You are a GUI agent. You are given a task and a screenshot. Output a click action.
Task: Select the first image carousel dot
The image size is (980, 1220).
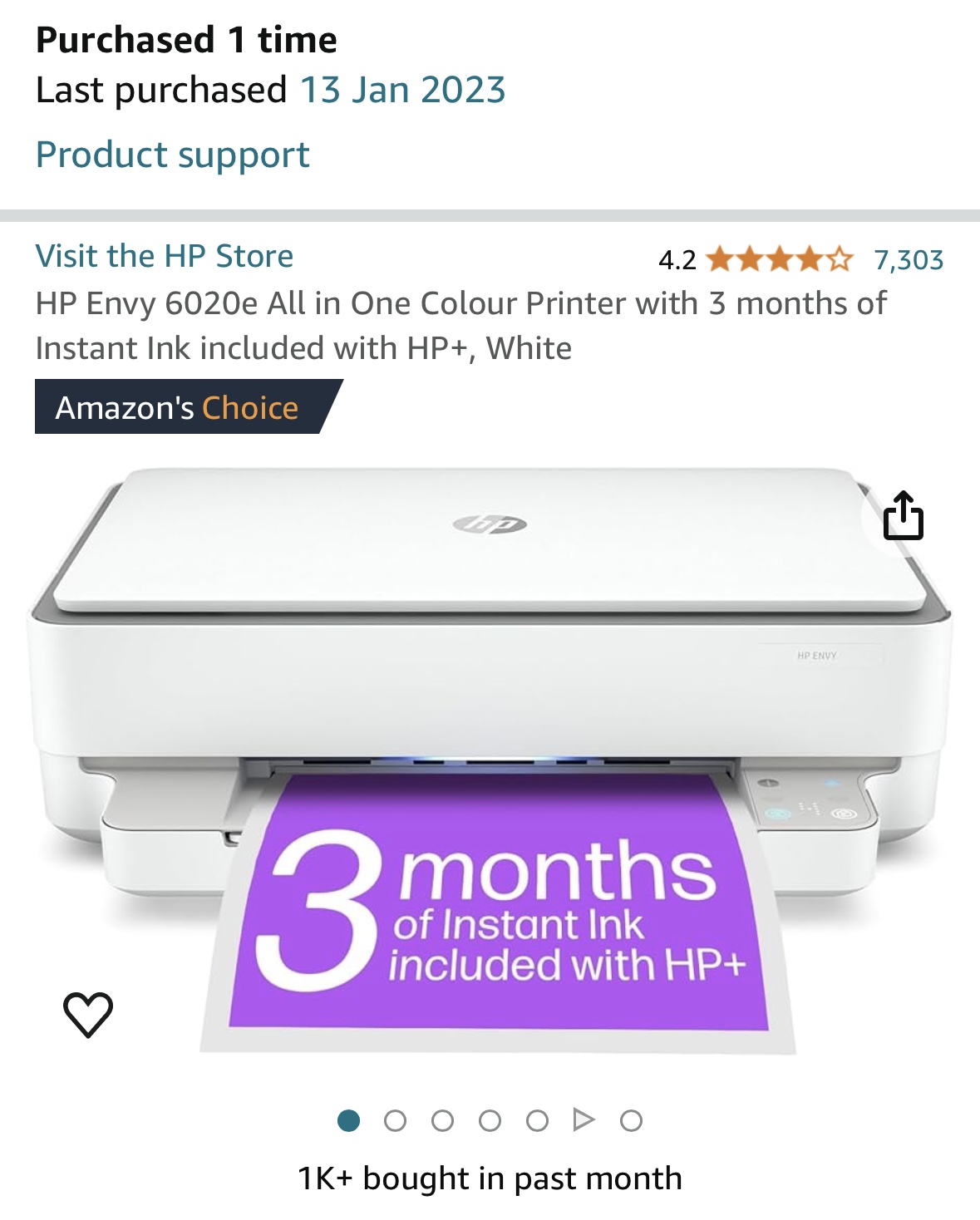pos(349,1120)
